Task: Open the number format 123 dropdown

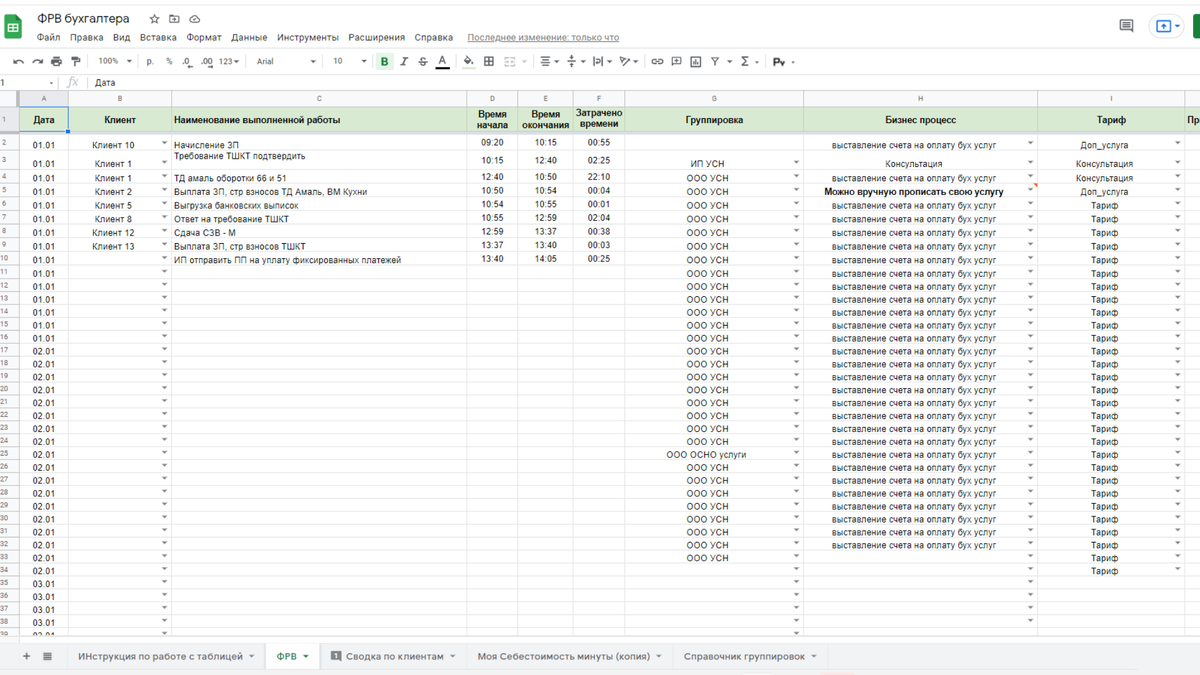Action: click(229, 62)
